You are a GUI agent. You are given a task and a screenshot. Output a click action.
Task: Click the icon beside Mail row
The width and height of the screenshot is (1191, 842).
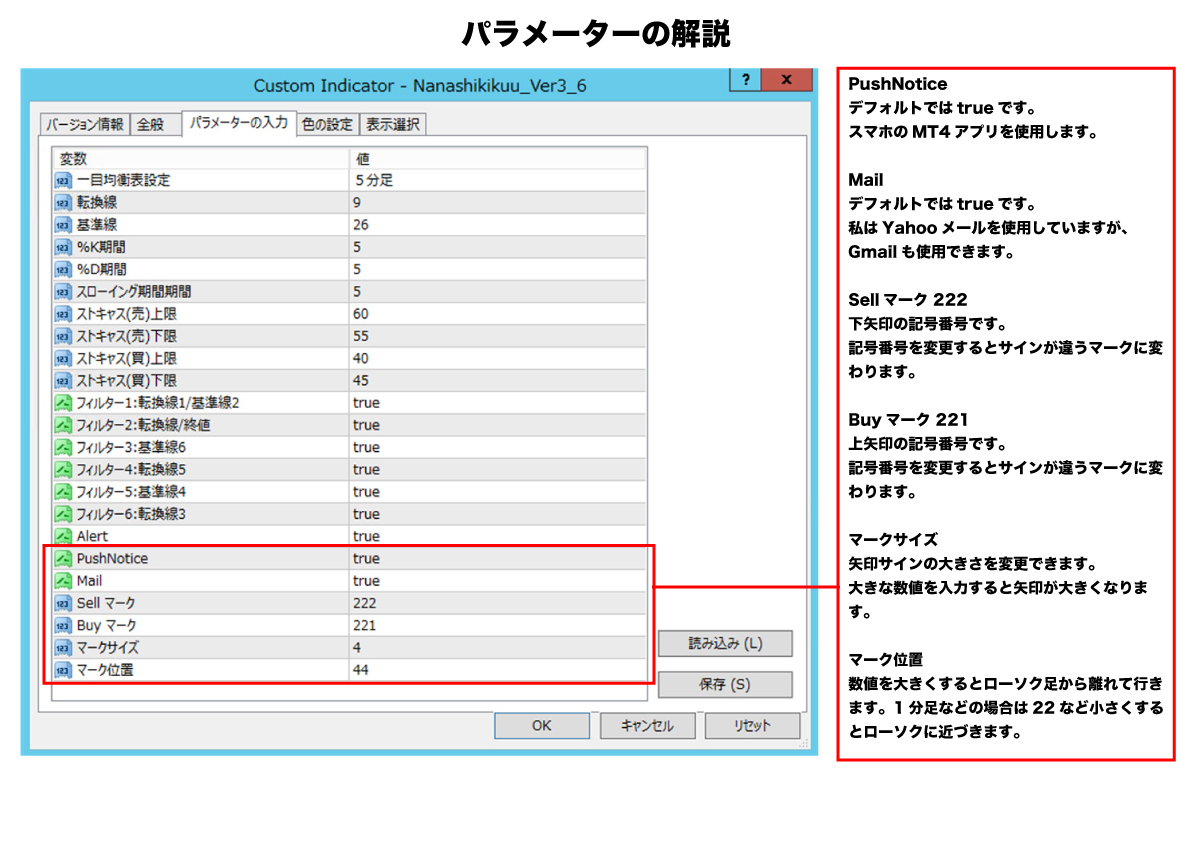(63, 581)
